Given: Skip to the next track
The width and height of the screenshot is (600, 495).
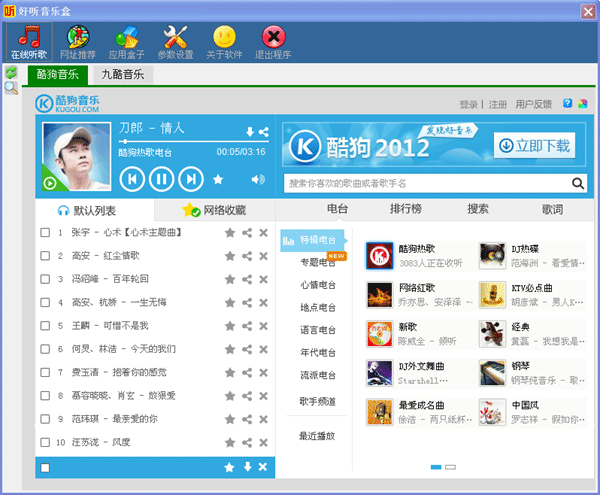Looking at the screenshot, I should tap(191, 179).
